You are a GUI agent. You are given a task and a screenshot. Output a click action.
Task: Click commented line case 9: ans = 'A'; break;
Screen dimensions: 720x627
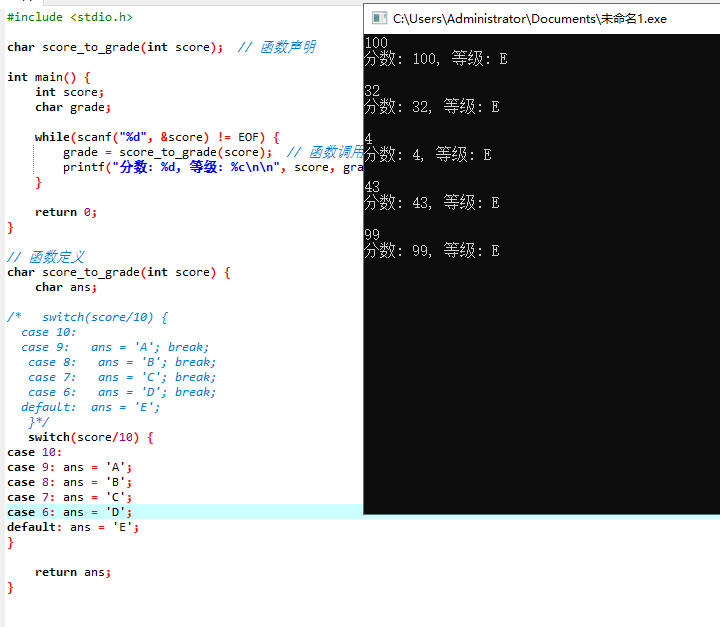[x=115, y=347]
